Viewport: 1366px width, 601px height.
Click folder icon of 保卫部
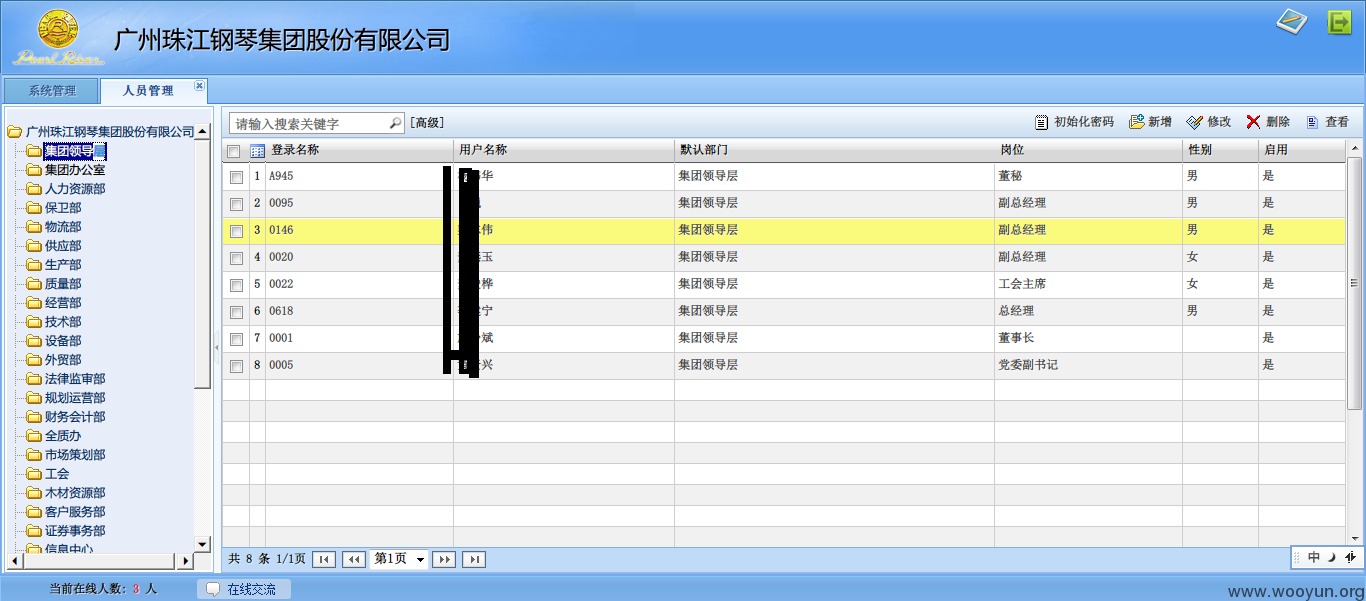[x=34, y=208]
